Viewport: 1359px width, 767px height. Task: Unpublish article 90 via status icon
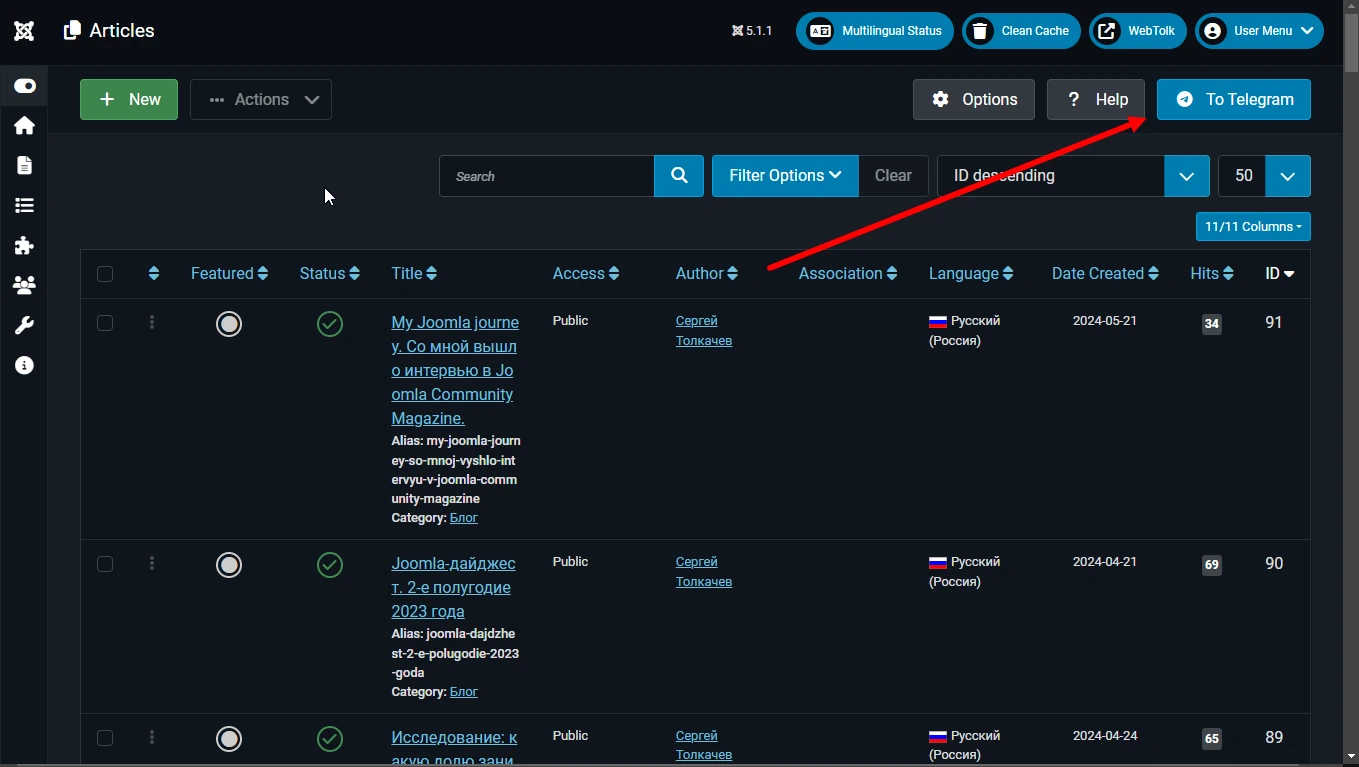(330, 565)
